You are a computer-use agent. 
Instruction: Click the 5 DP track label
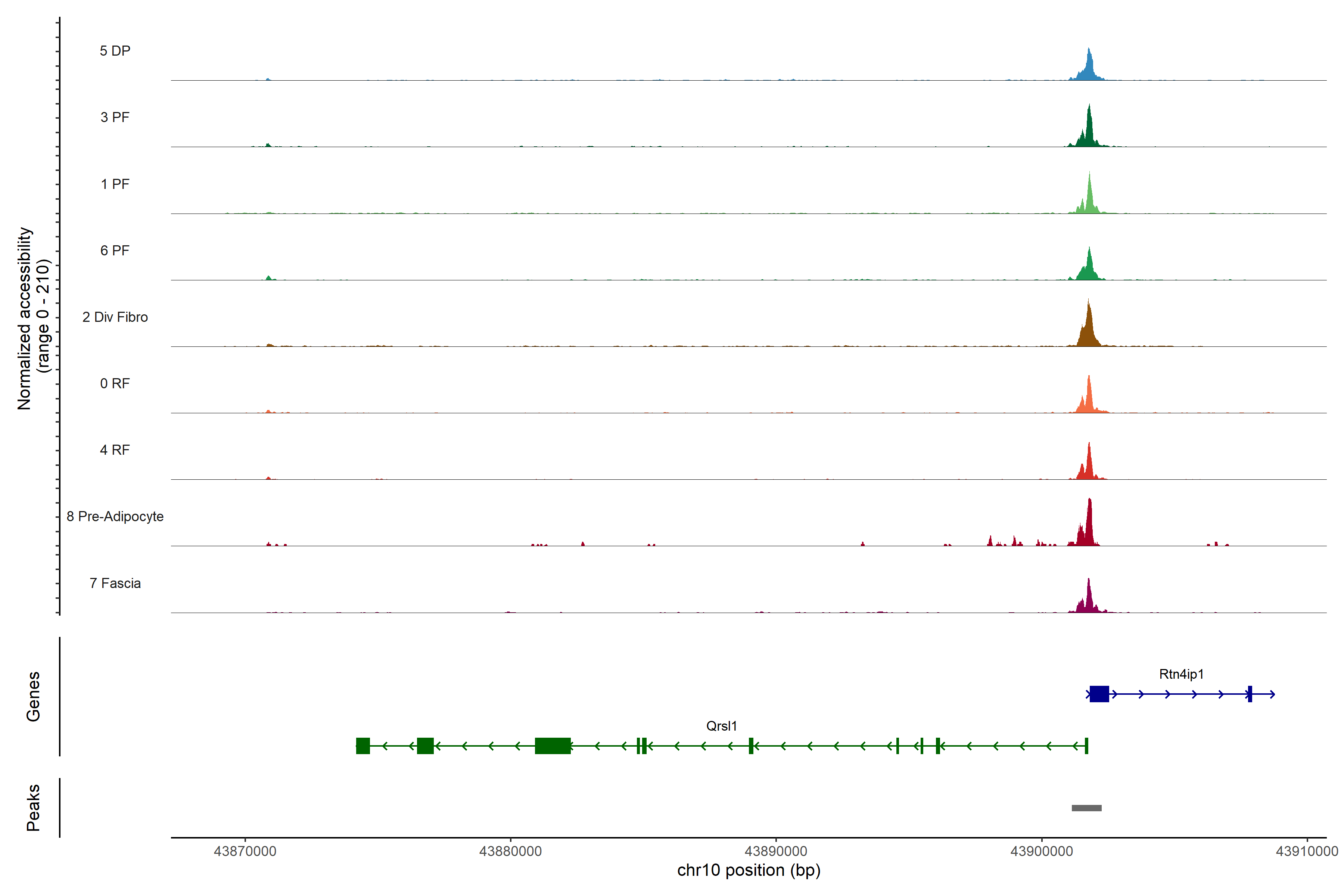(x=115, y=51)
